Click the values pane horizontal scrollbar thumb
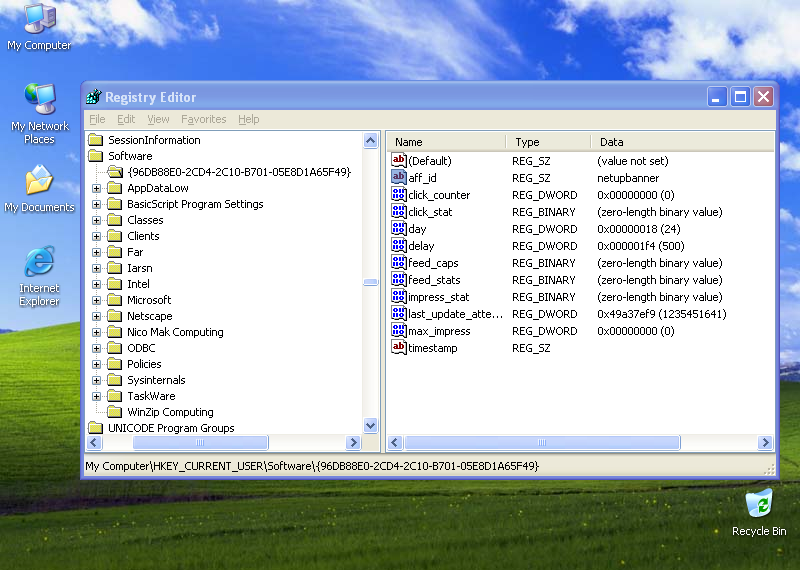 [541, 443]
